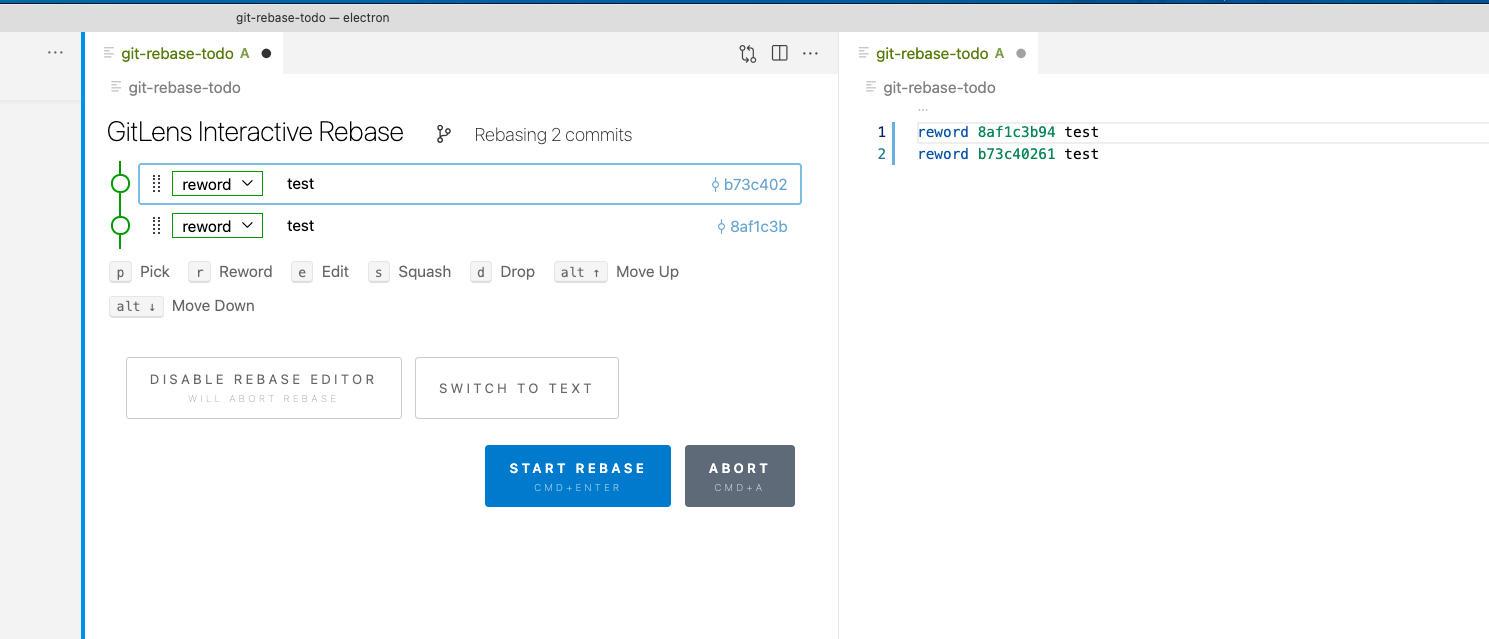This screenshot has width=1489, height=639.
Task: Click the Open Changes icon in editor toolbar
Action: coord(747,53)
